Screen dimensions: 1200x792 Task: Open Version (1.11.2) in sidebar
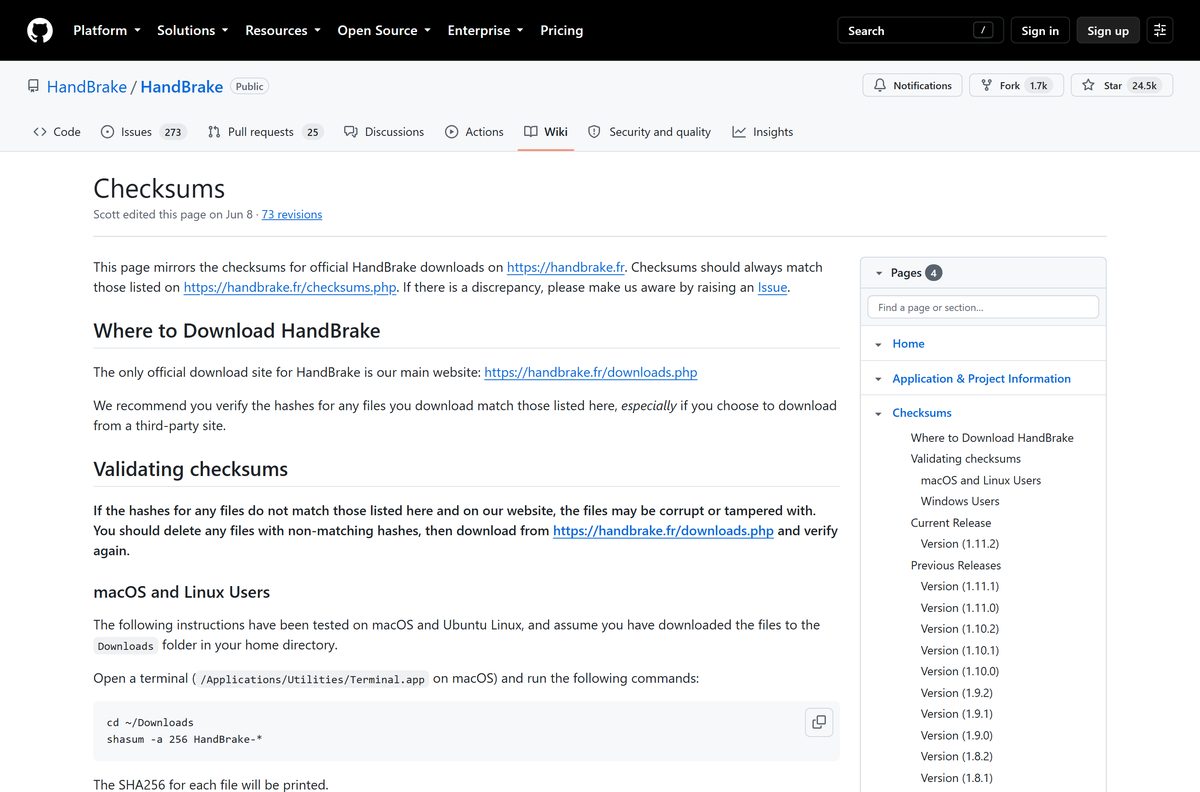point(960,544)
